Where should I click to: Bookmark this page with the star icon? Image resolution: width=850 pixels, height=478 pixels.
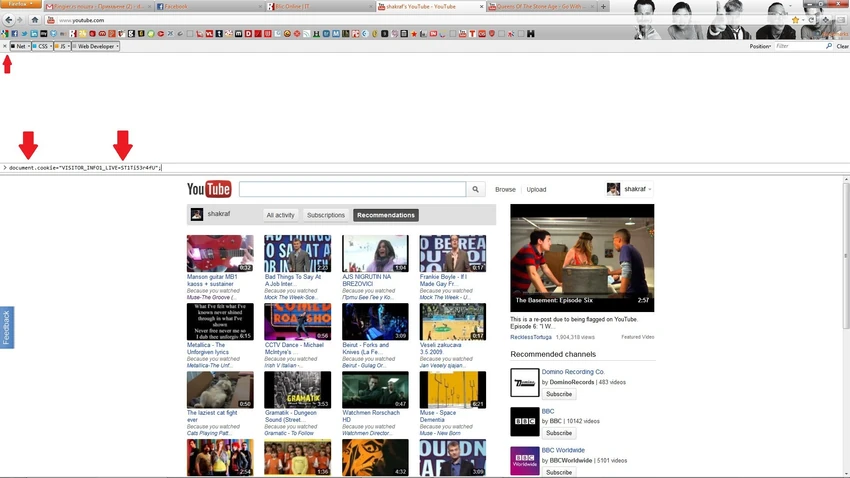pyautogui.click(x=795, y=20)
